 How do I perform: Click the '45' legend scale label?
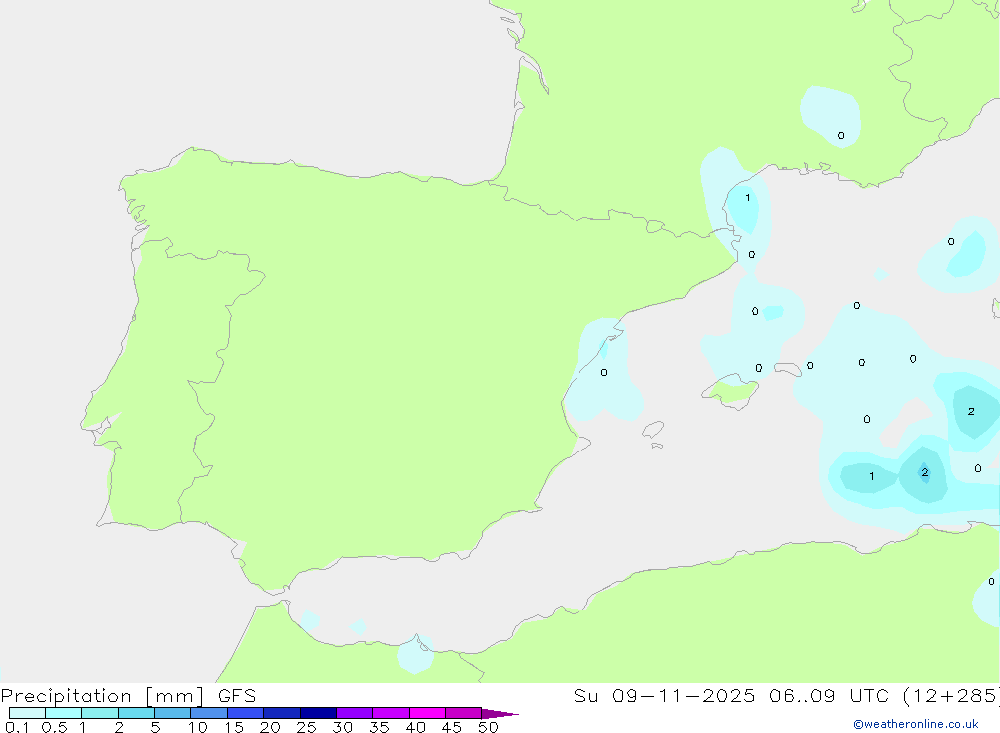click(x=452, y=727)
